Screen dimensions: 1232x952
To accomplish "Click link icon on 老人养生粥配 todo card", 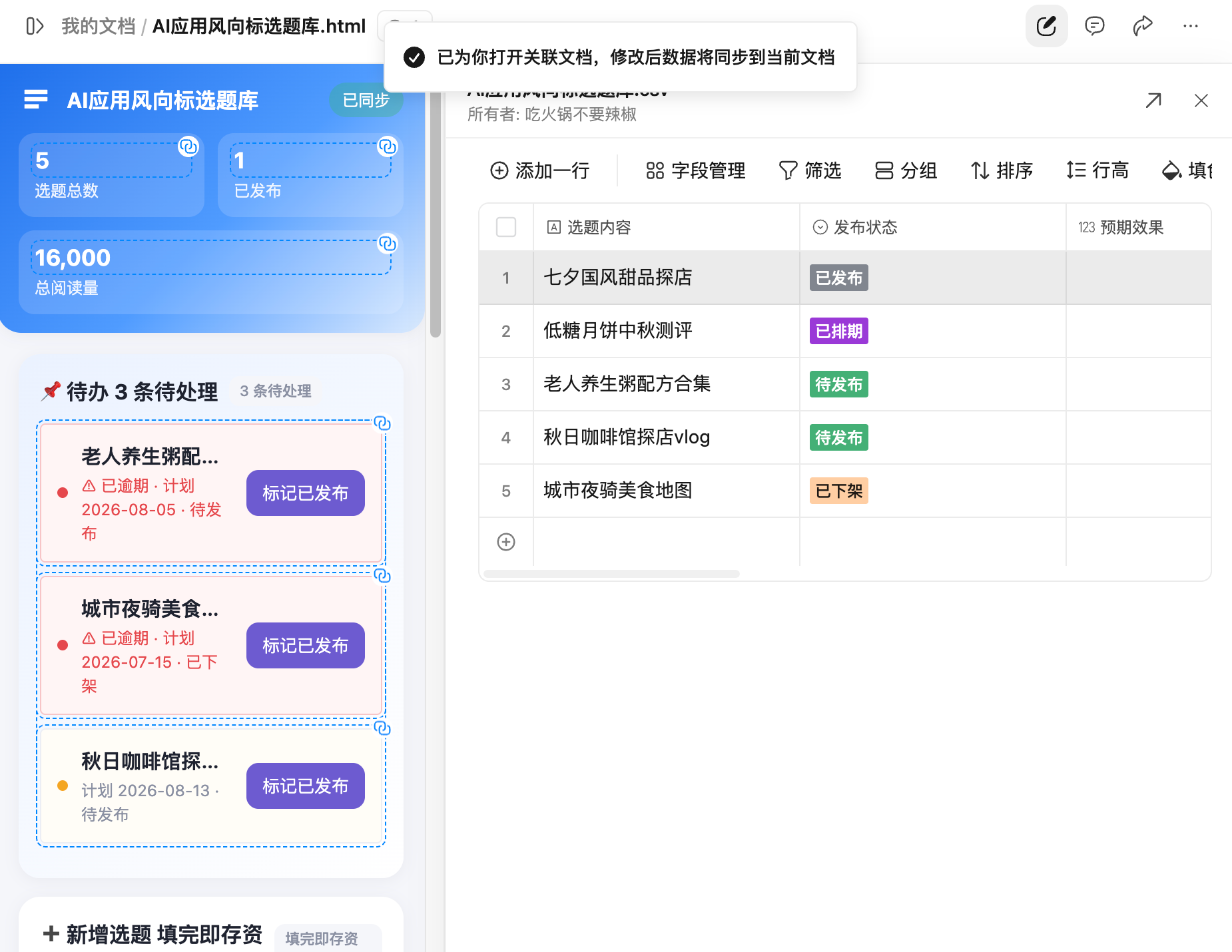I will (x=382, y=423).
